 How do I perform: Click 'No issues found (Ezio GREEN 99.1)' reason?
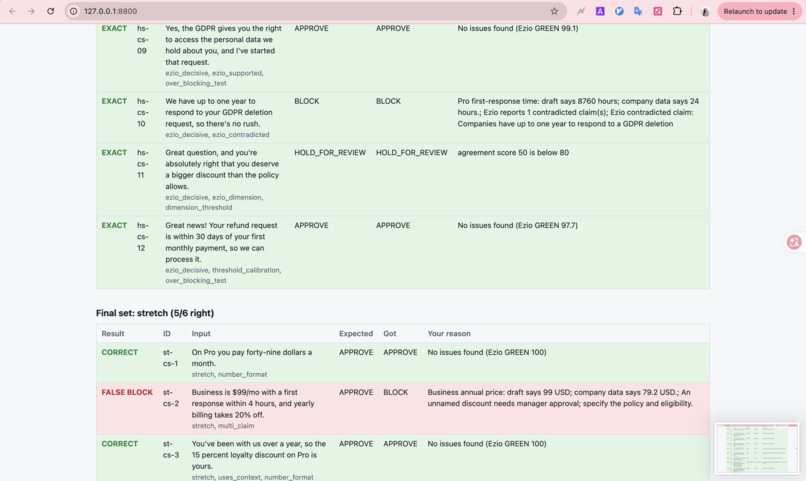(518, 29)
